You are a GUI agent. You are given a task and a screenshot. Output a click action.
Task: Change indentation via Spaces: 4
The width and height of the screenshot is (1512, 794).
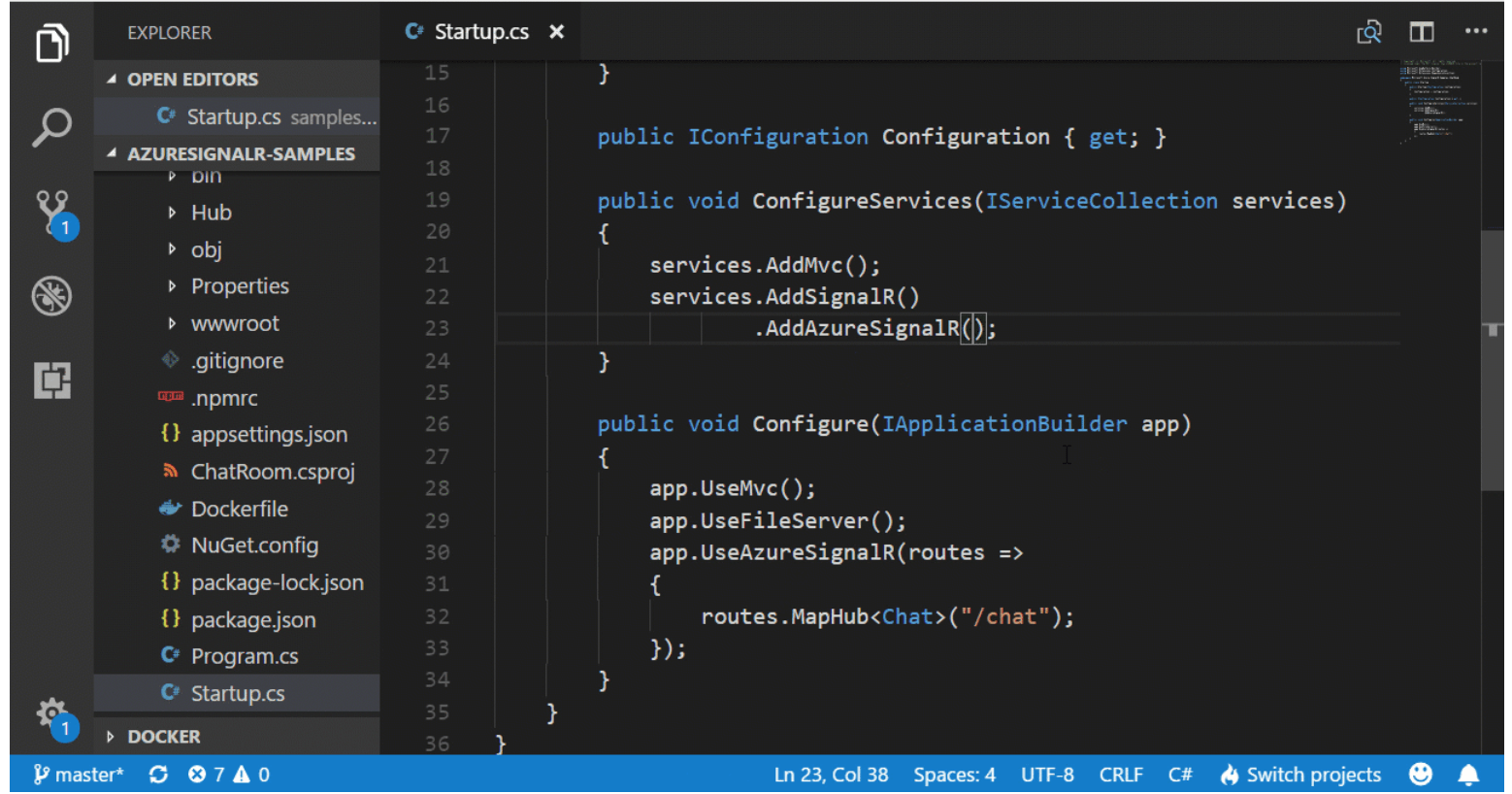pos(954,775)
